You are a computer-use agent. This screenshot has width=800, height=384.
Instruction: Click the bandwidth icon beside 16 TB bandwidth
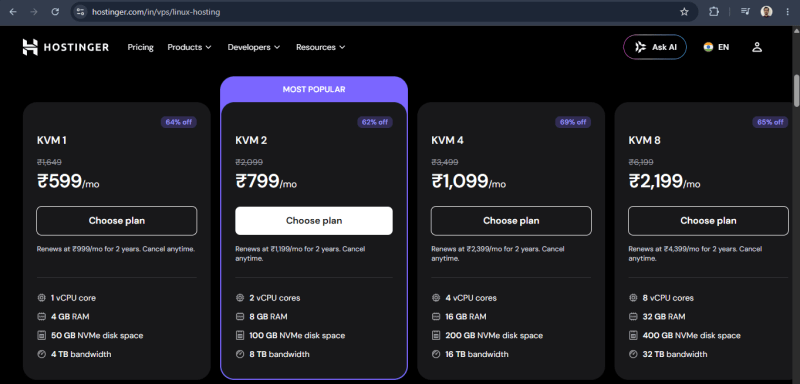[436, 354]
